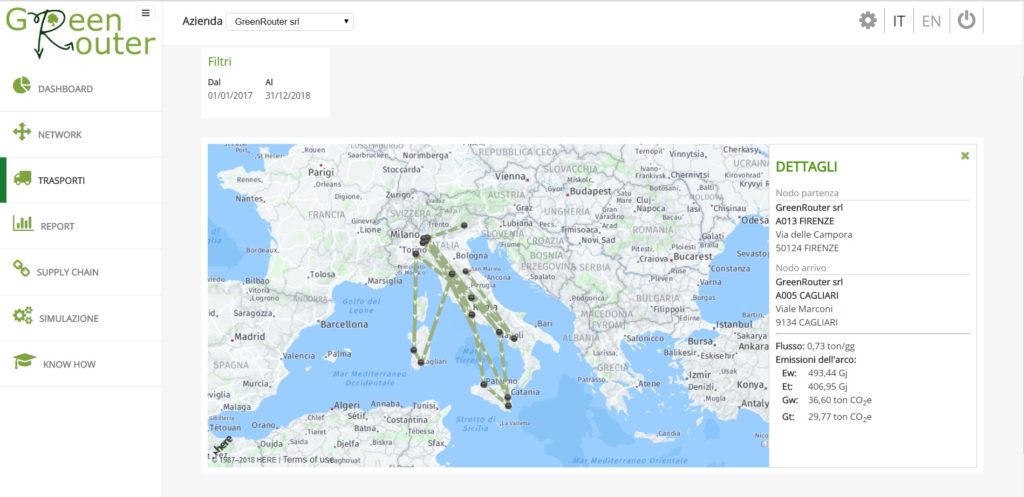
Task: Click the GreenRouter logo
Action: point(81,32)
